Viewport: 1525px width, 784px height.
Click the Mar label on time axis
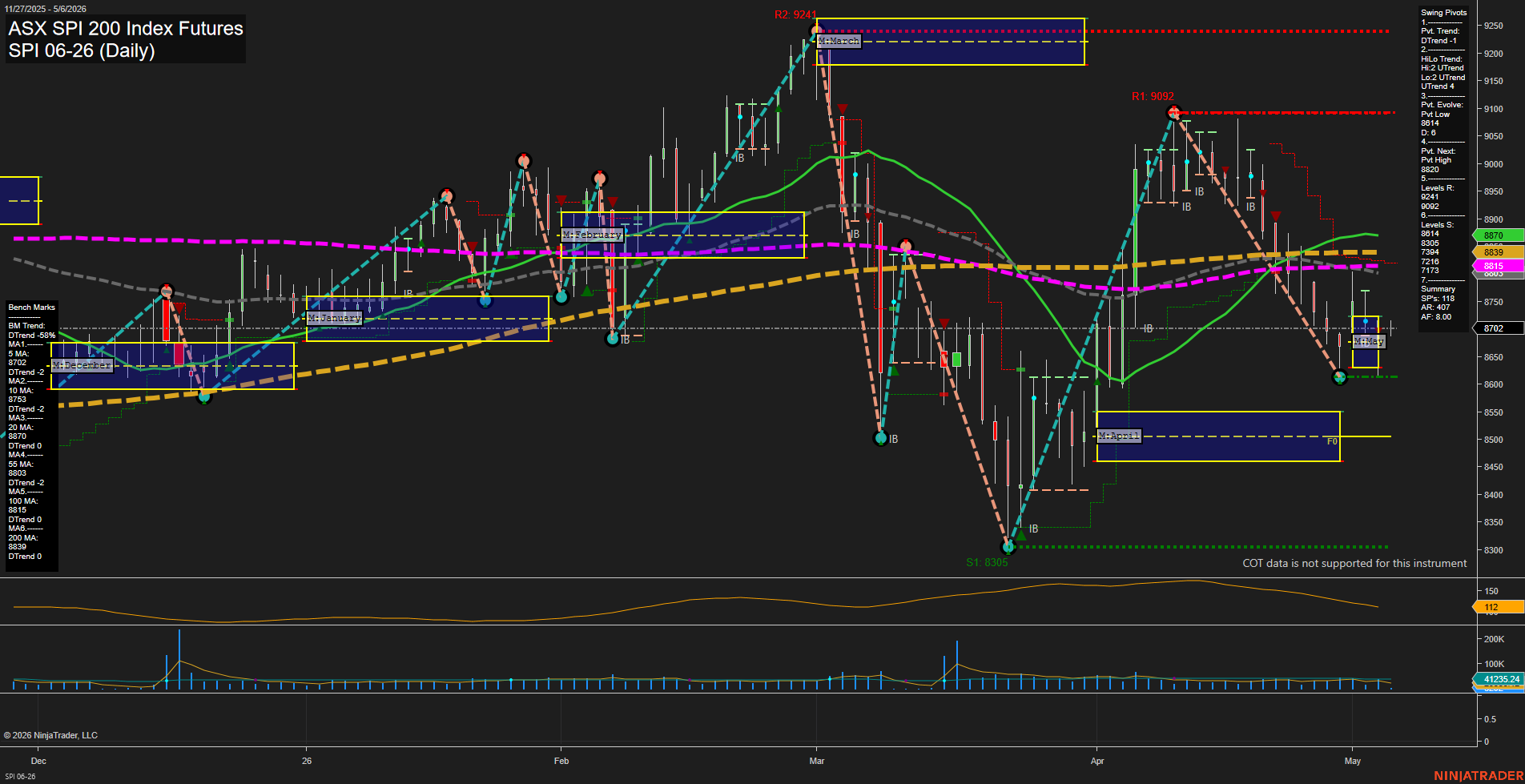[x=817, y=761]
